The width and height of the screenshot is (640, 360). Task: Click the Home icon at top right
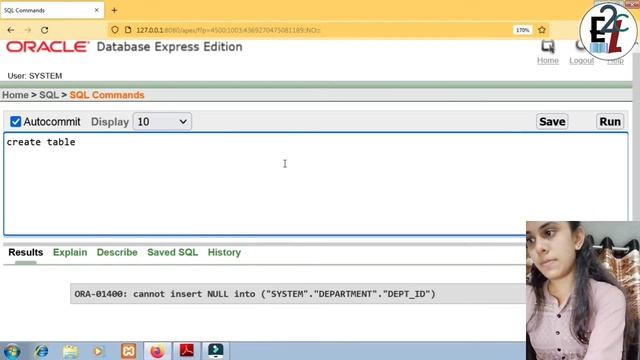(x=548, y=47)
